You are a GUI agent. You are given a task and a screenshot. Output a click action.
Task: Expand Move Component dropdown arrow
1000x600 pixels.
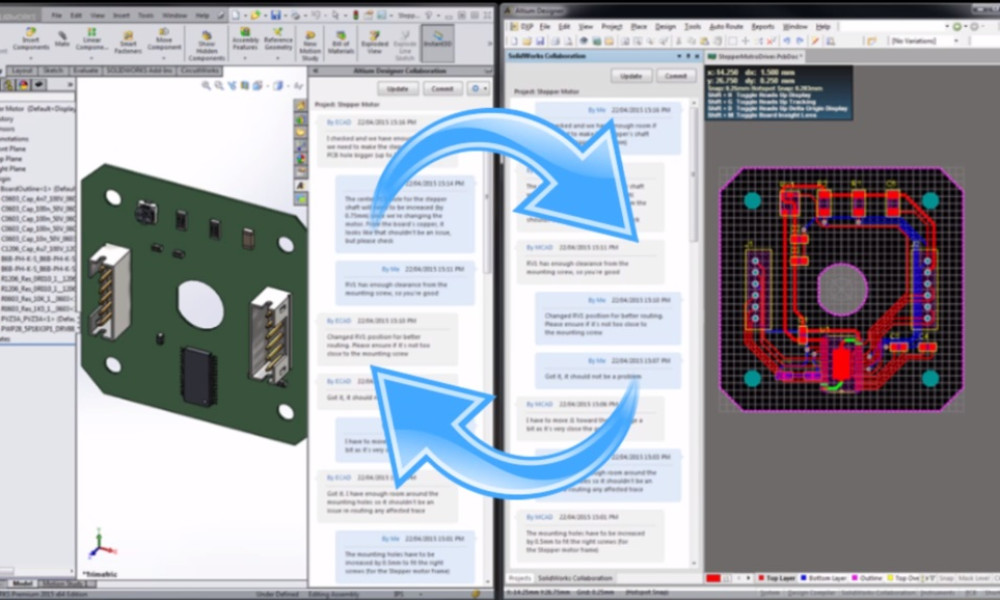(164, 58)
